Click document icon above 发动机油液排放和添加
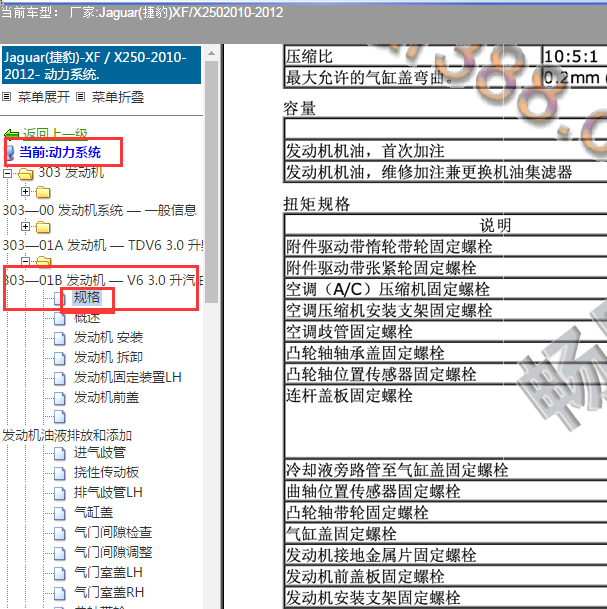This screenshot has height=609, width=607. pyautogui.click(x=59, y=416)
